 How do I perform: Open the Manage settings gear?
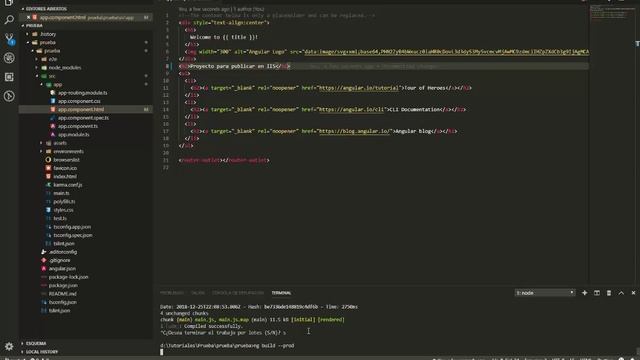(x=9, y=347)
